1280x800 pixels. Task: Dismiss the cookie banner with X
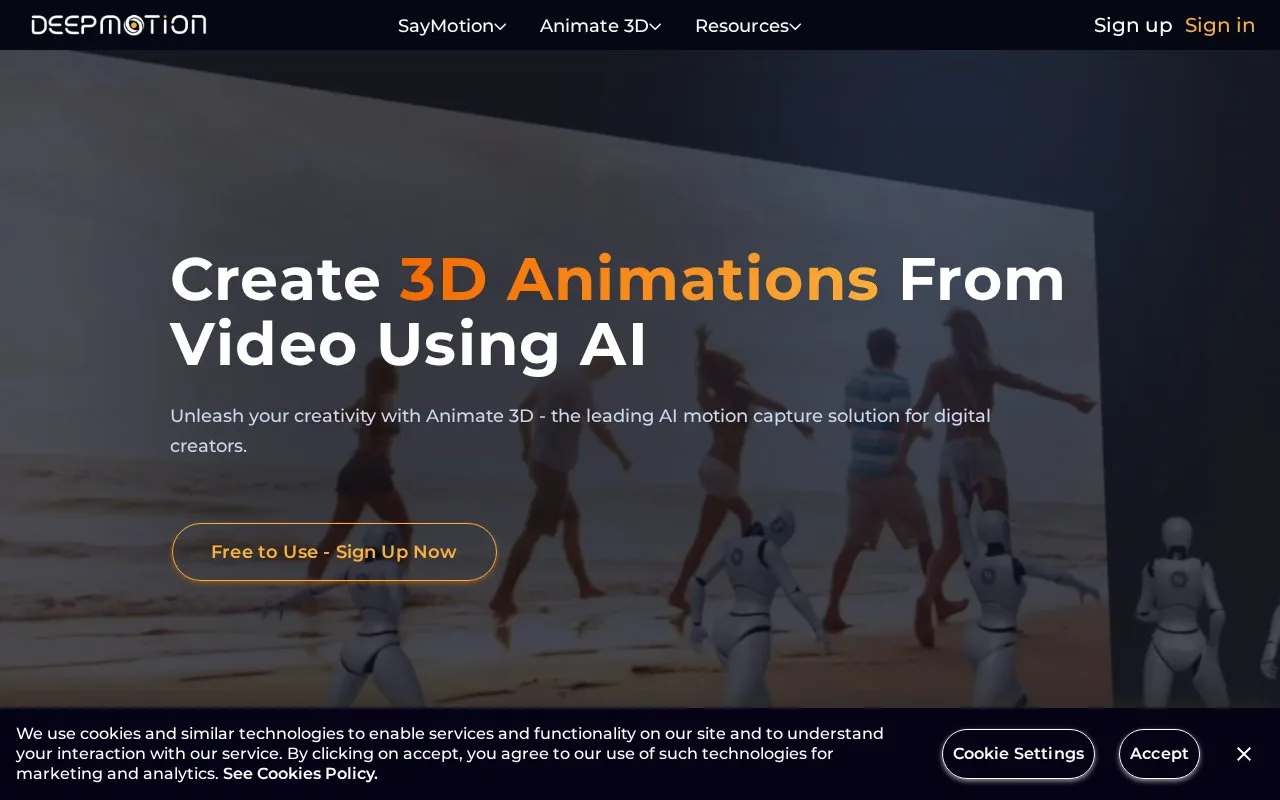pos(1244,754)
